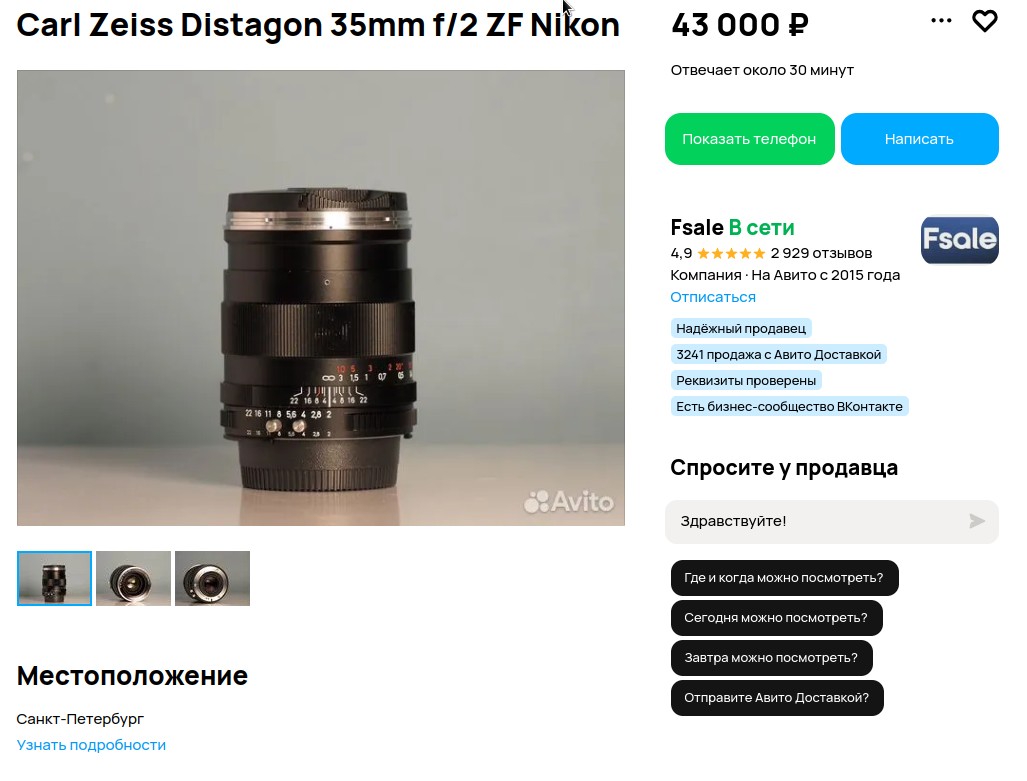Open the Fsale seller name
This screenshot has width=1027, height=781.
pos(697,227)
